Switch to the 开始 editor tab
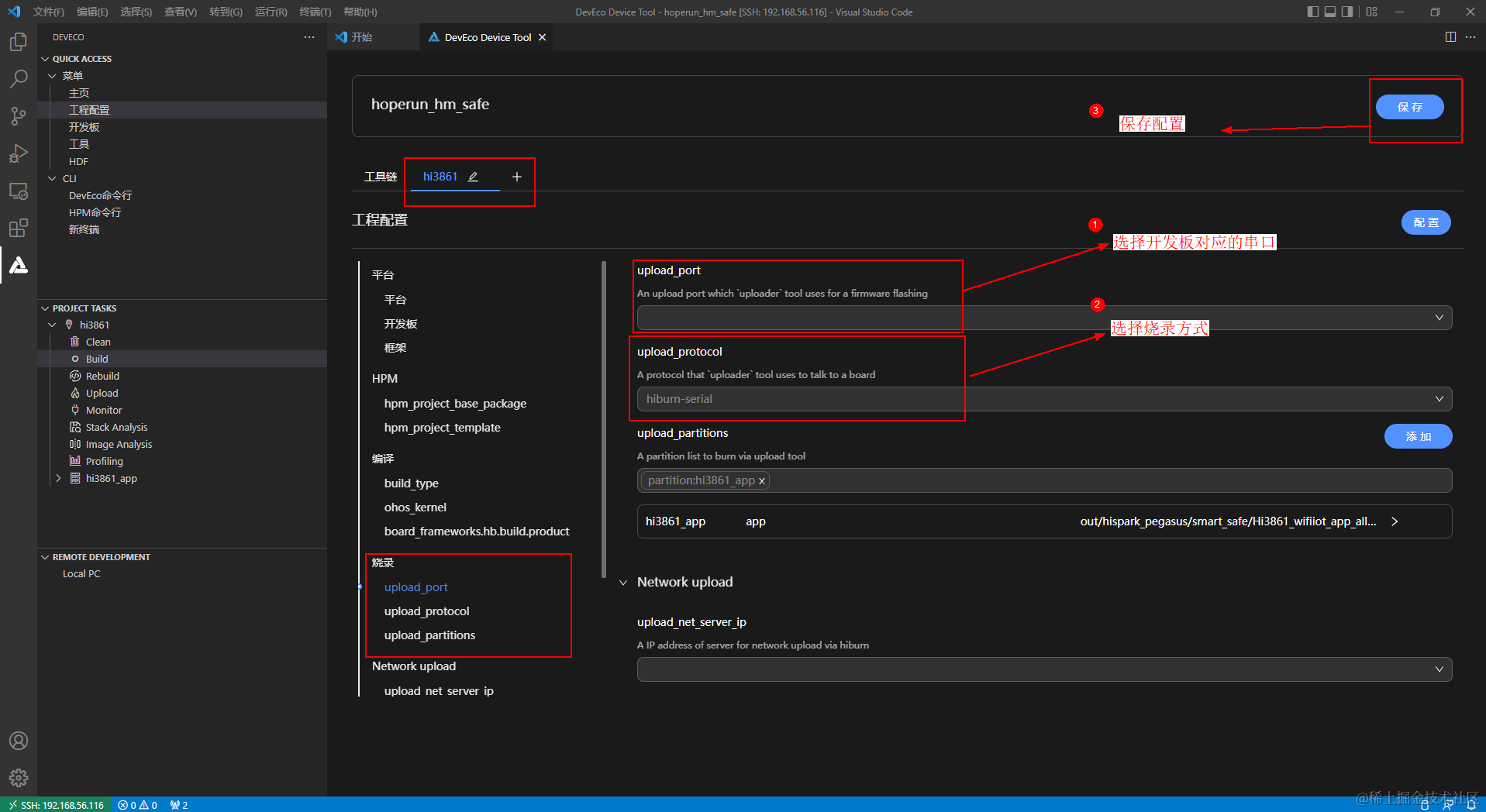Screen dimensions: 1486x812 374,37
